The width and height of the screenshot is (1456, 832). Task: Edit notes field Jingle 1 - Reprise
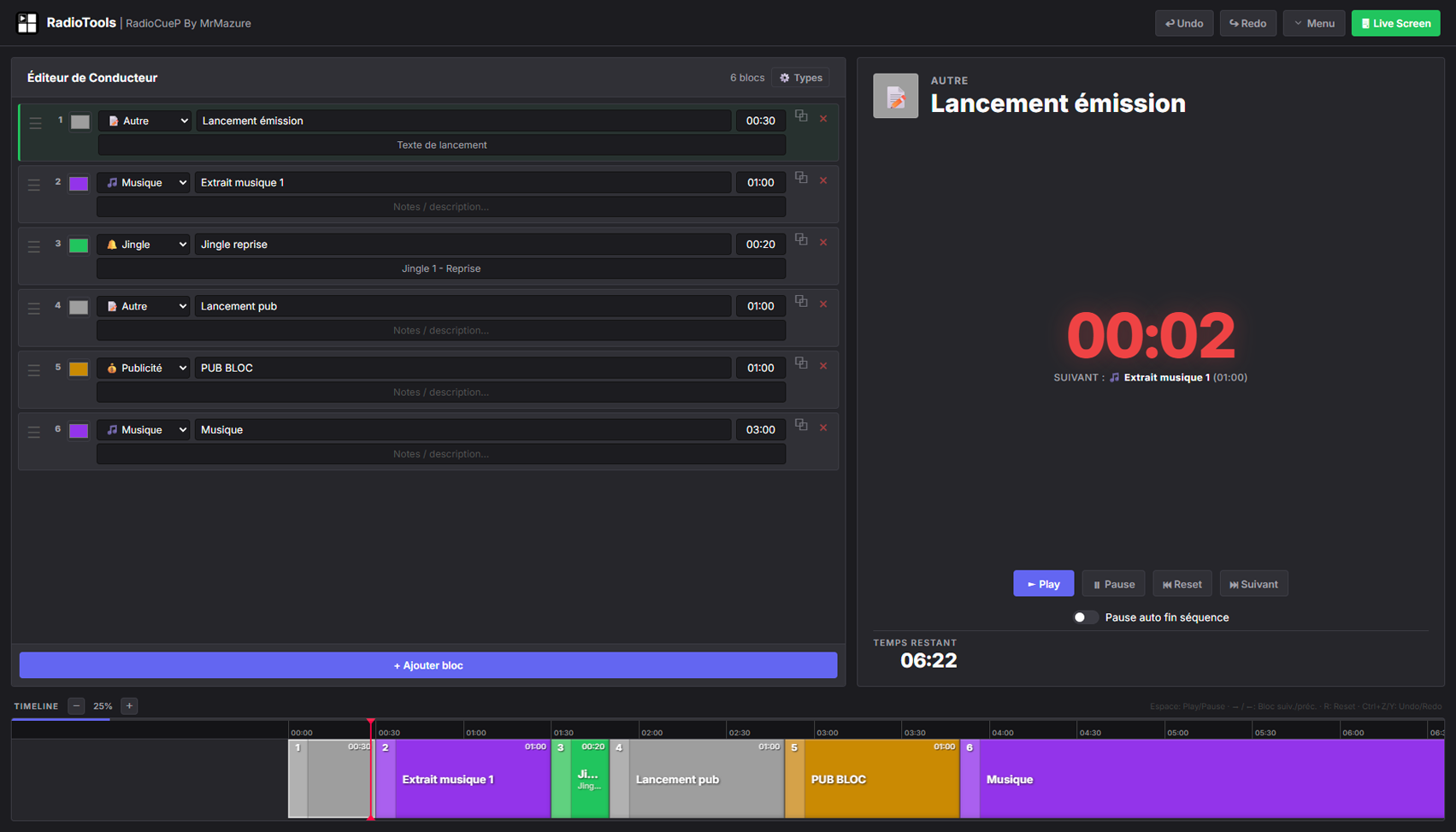point(441,268)
